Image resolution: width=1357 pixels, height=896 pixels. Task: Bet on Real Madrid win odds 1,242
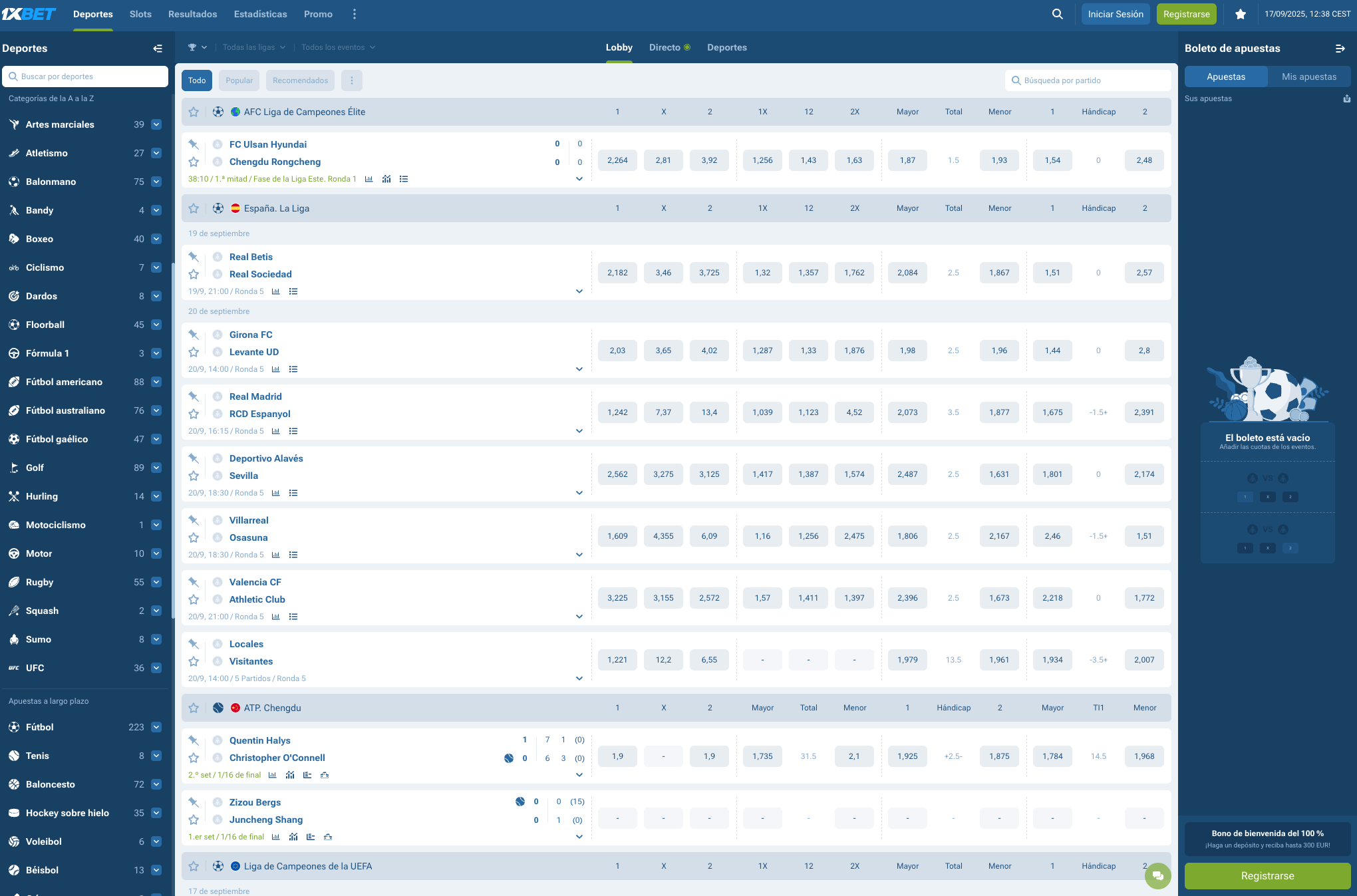(617, 412)
